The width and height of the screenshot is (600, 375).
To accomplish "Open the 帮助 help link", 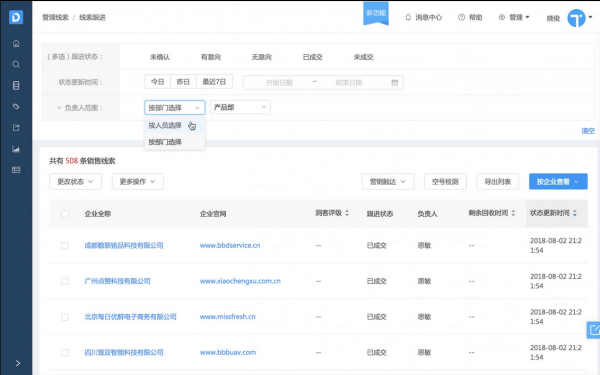I will pyautogui.click(x=470, y=17).
